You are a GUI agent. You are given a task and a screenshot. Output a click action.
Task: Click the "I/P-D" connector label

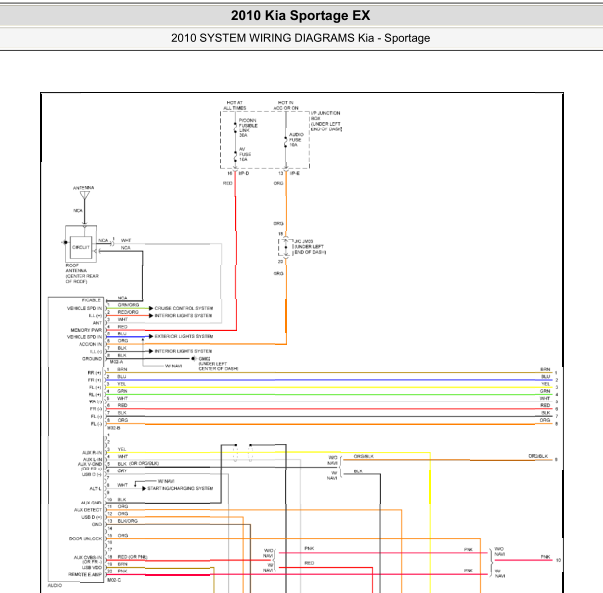click(x=244, y=173)
